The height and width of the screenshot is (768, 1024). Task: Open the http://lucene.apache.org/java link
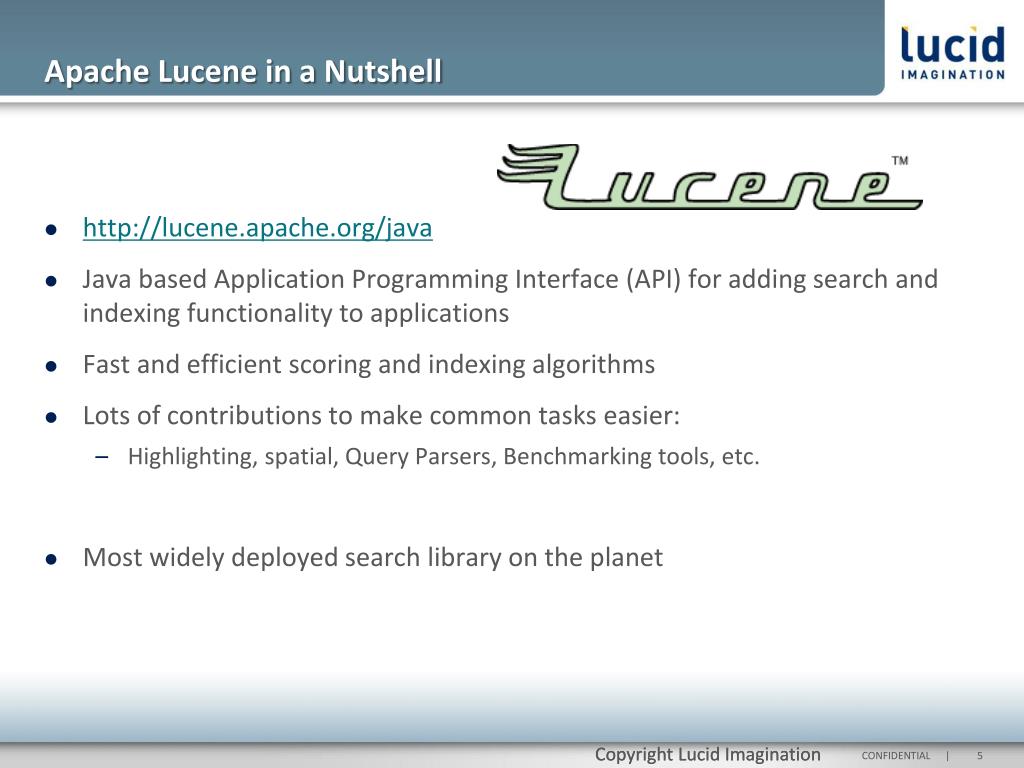coord(257,228)
